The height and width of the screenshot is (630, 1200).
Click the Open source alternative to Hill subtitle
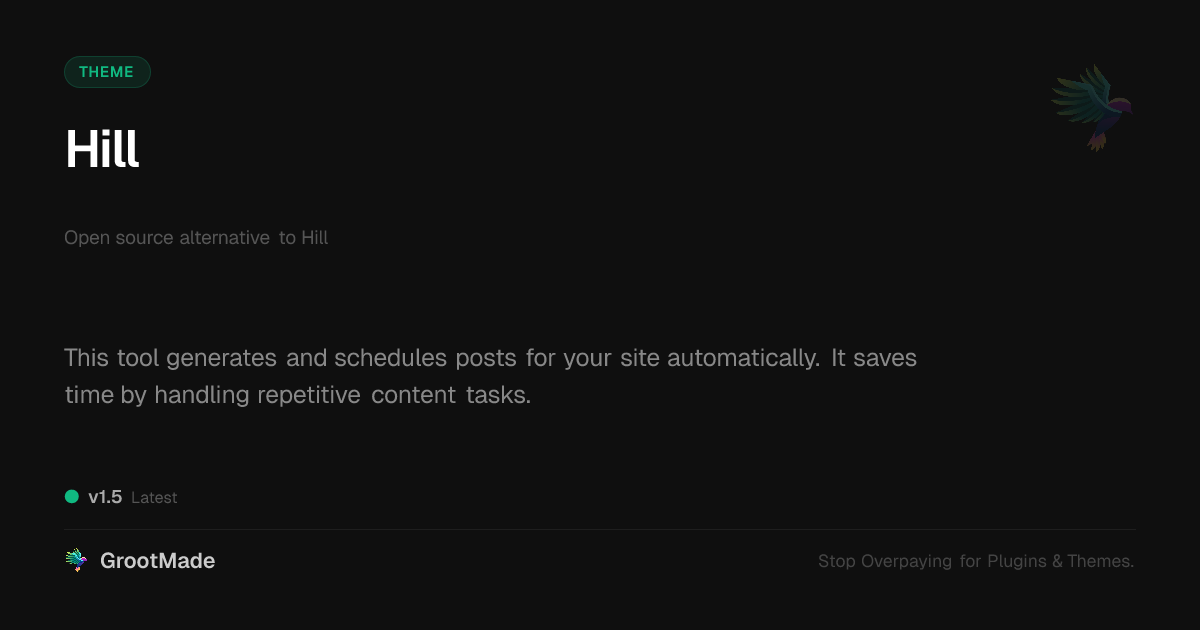point(196,238)
